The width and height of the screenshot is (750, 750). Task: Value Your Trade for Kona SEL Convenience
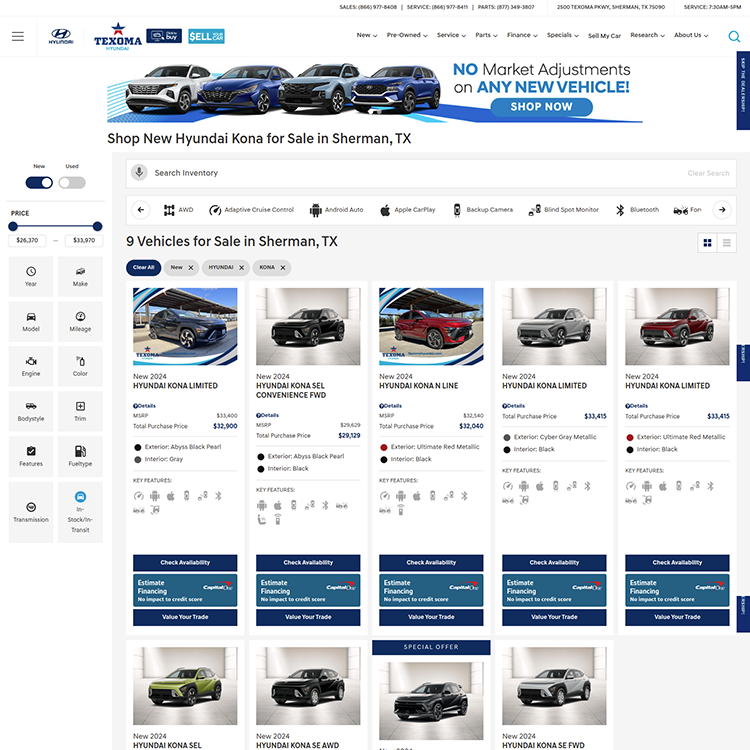308,617
